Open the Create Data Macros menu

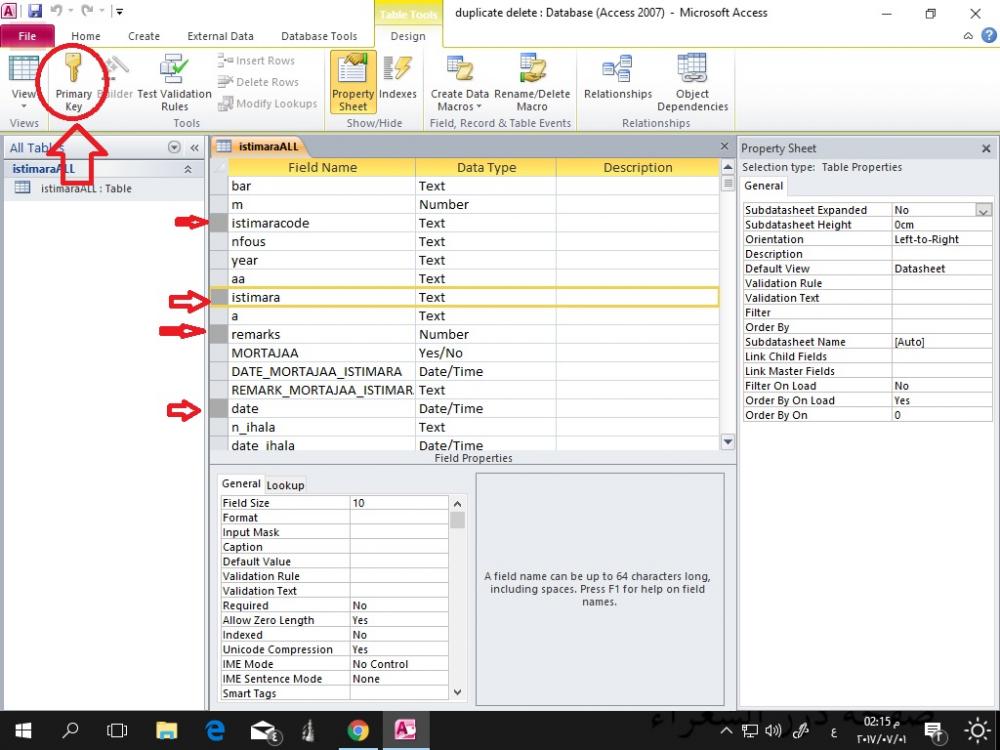click(x=459, y=83)
